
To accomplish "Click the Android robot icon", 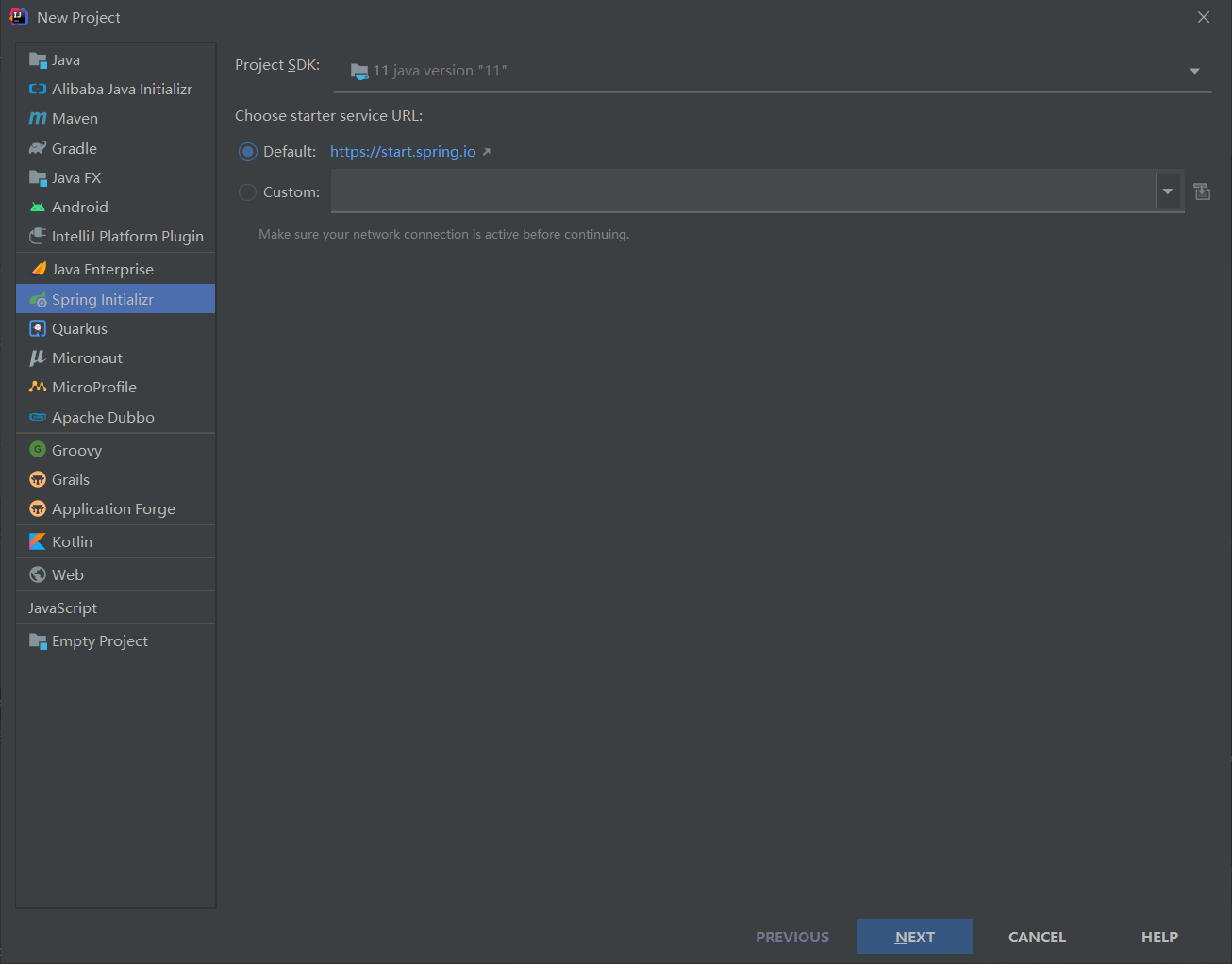I will click(x=38, y=208).
